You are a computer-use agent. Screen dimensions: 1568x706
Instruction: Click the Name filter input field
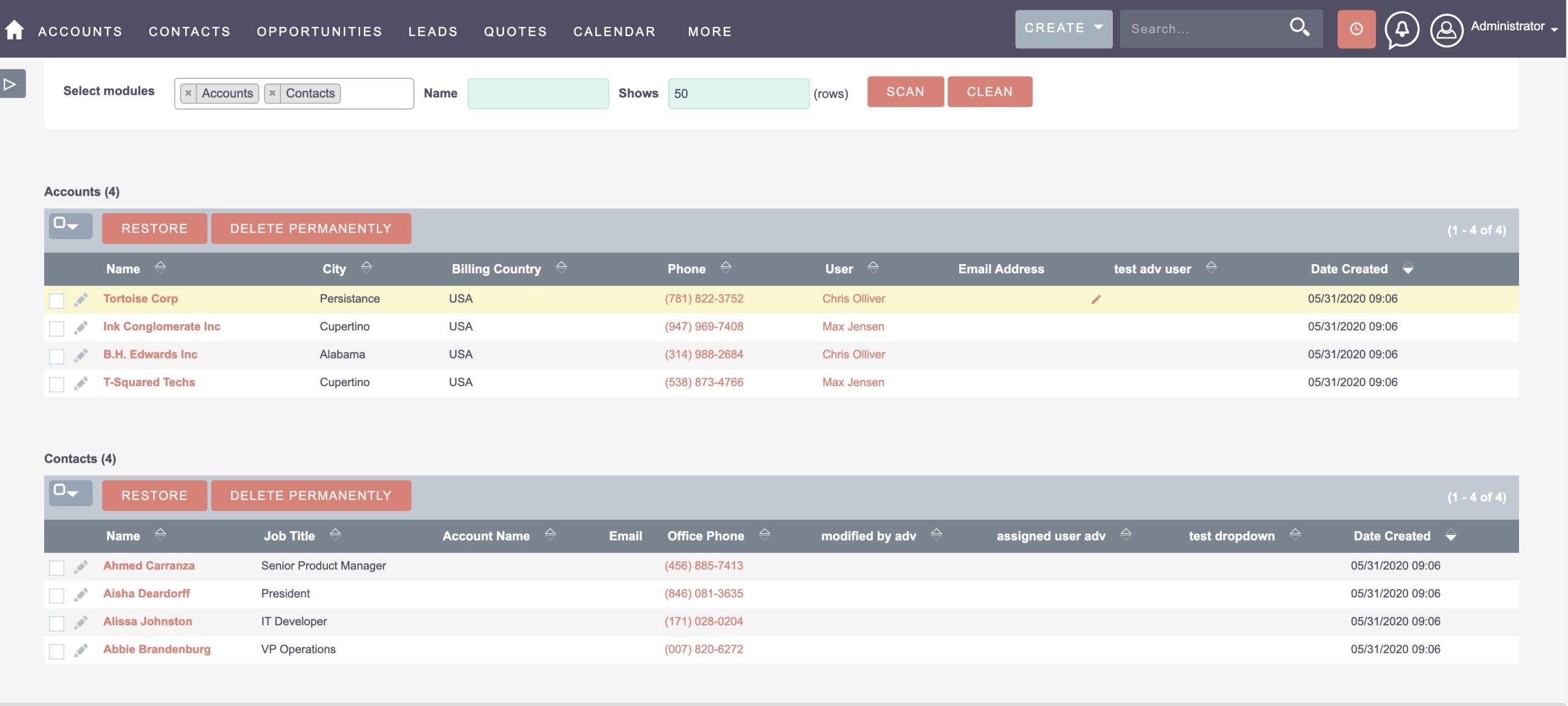(x=538, y=93)
